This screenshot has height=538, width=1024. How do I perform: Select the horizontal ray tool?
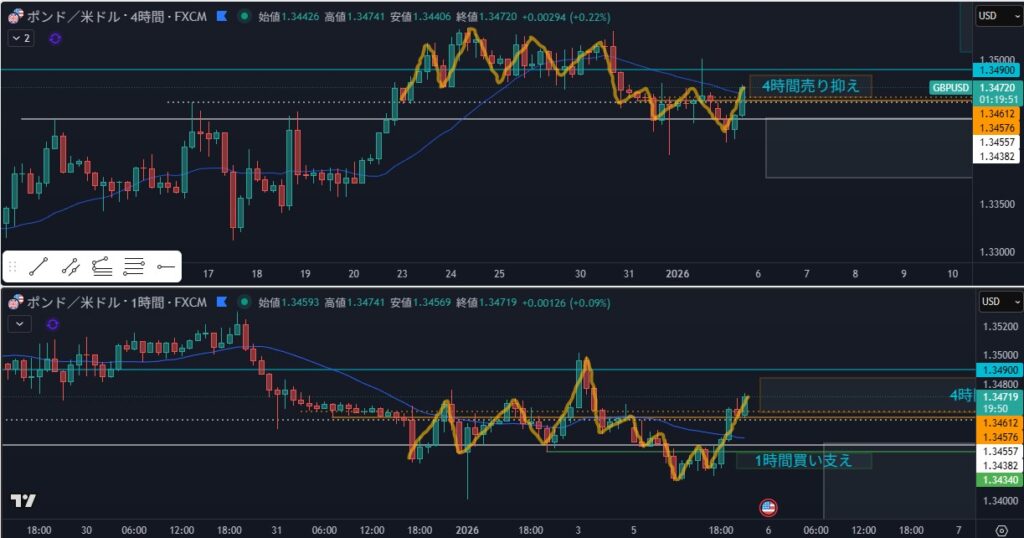pyautogui.click(x=165, y=266)
